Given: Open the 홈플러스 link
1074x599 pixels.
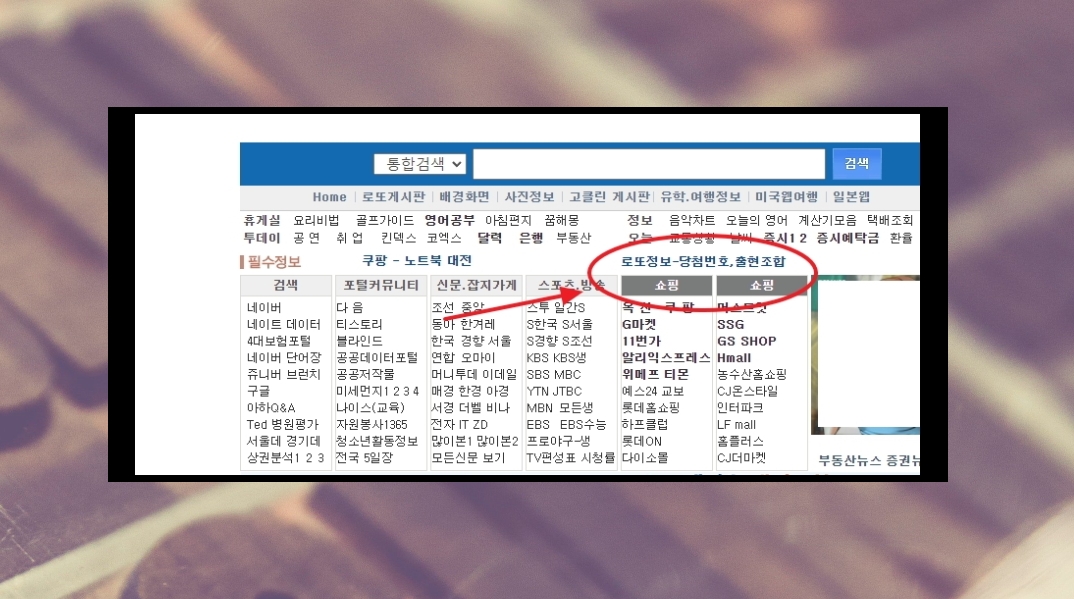Looking at the screenshot, I should [740, 442].
